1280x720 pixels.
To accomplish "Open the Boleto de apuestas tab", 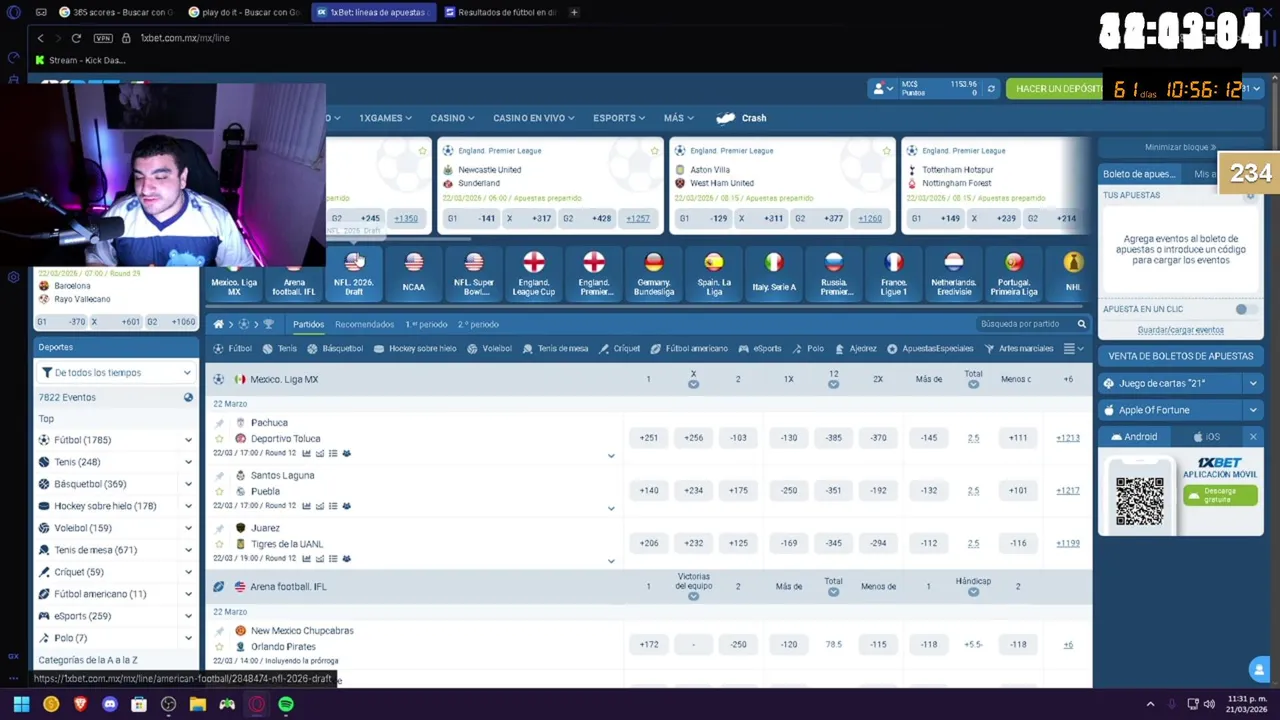I will tap(1139, 174).
